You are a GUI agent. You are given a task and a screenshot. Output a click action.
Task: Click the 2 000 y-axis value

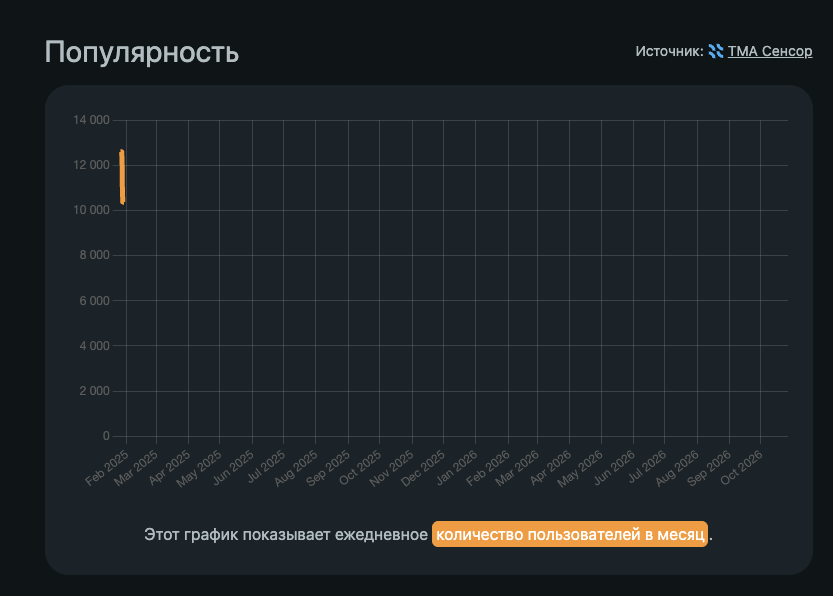point(95,391)
